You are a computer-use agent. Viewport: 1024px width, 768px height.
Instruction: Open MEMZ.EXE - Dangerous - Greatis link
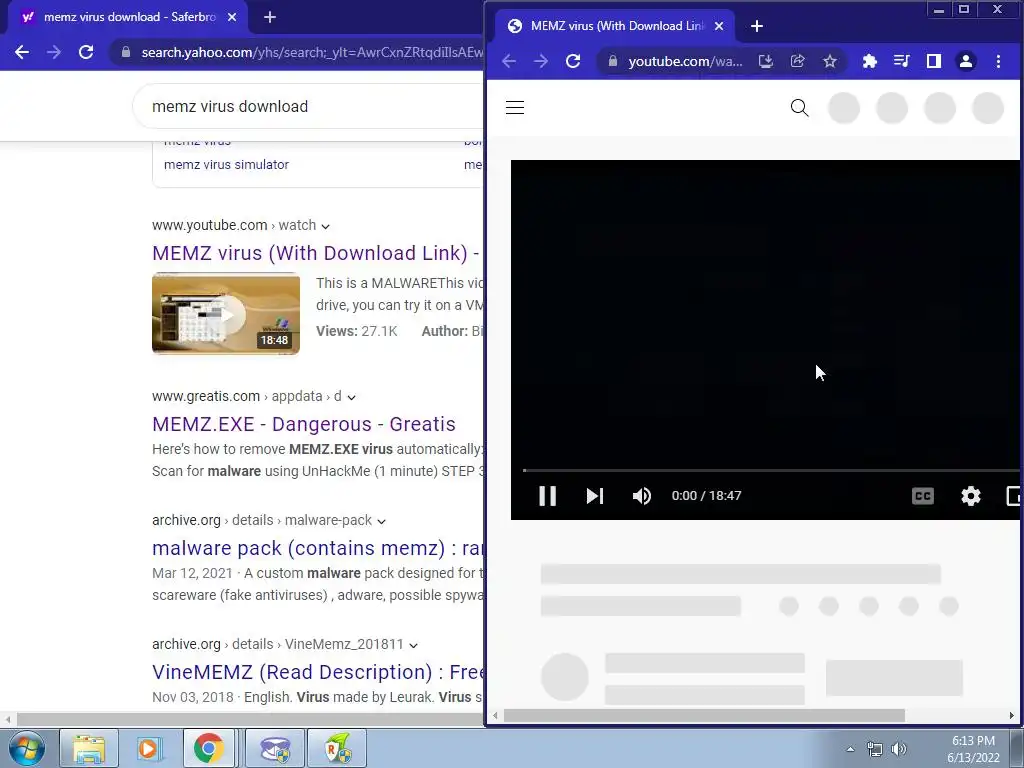(x=304, y=424)
